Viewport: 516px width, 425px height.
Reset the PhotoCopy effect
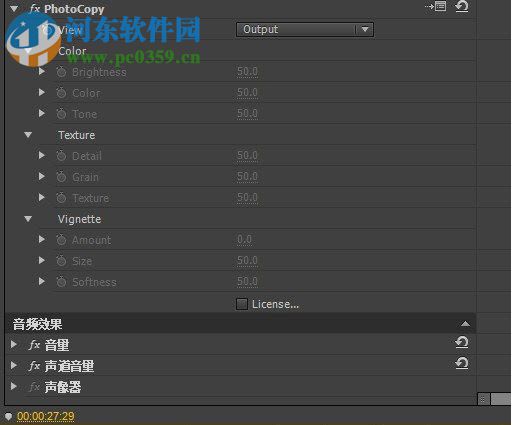click(x=462, y=6)
